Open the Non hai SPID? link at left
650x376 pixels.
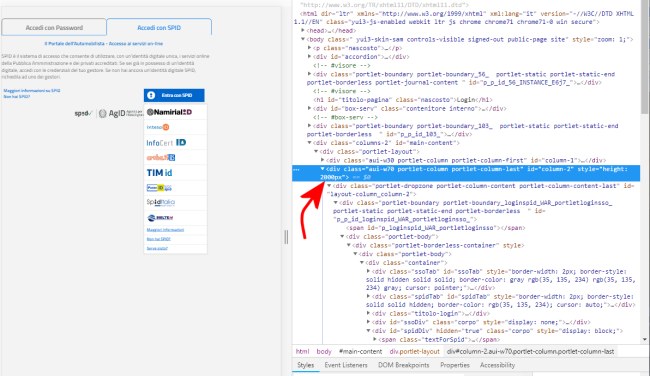coord(17,96)
